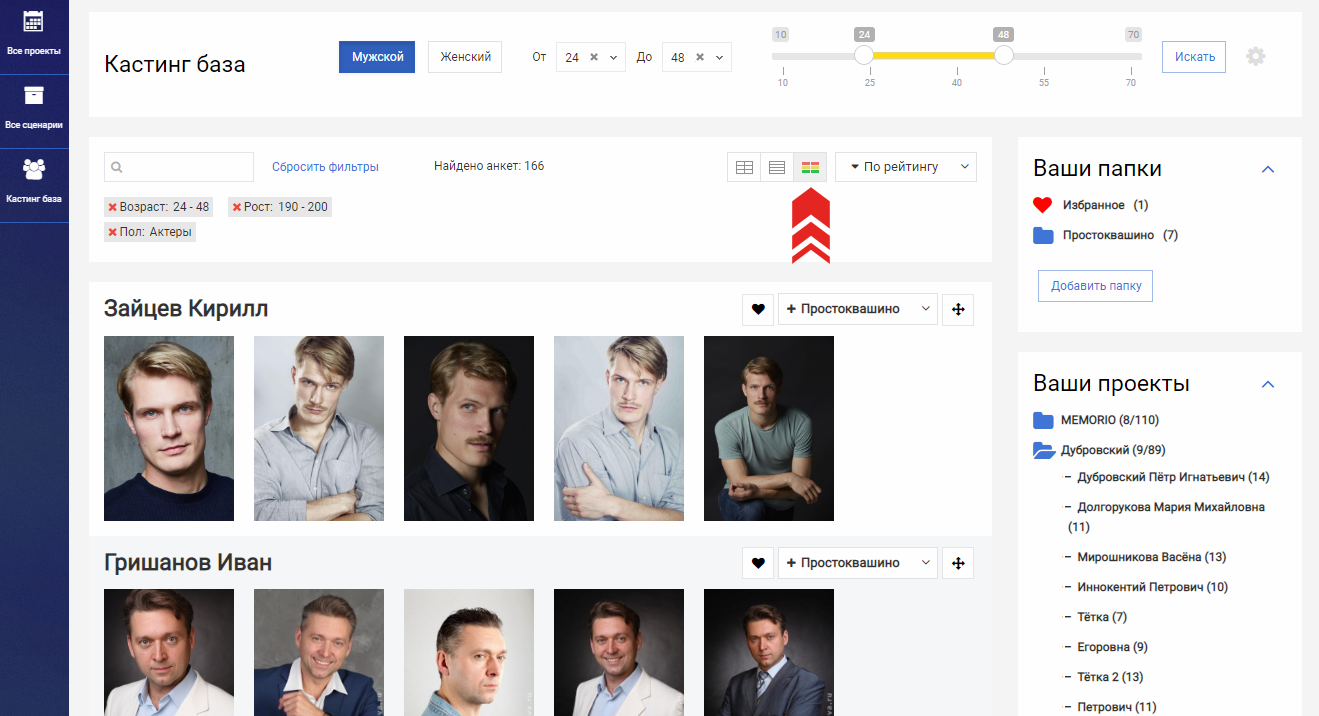Click Искать to run the search
Viewport: 1319px width, 716px height.
point(1194,57)
